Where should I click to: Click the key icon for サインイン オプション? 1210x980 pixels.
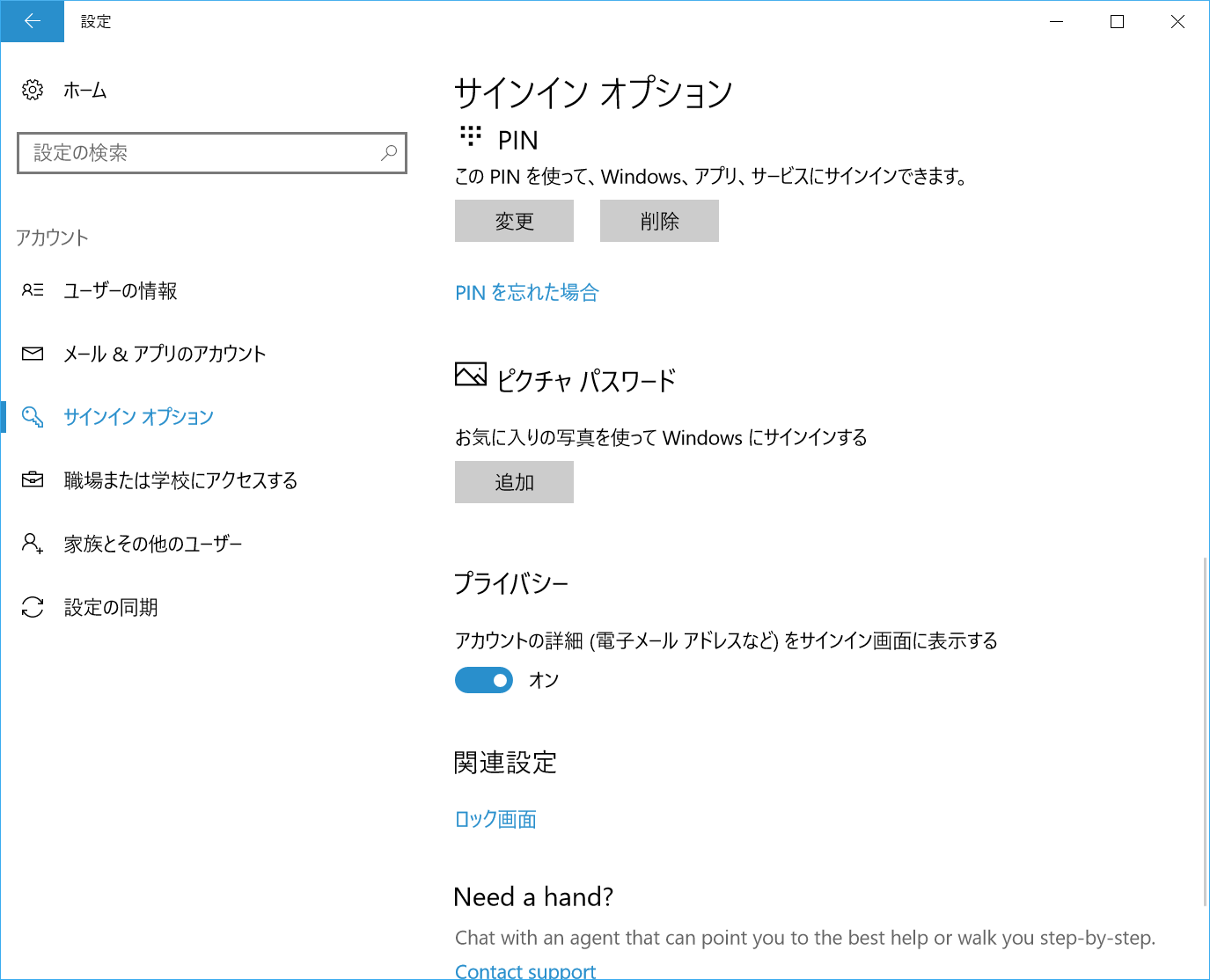coord(33,417)
